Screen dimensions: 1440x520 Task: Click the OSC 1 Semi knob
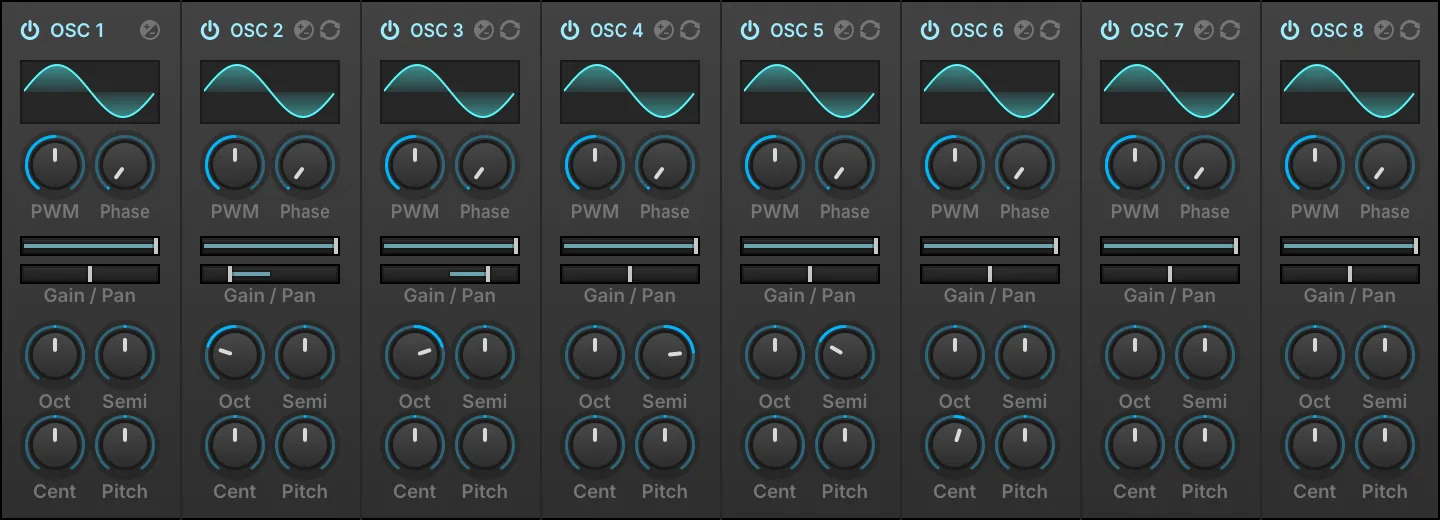pos(125,354)
